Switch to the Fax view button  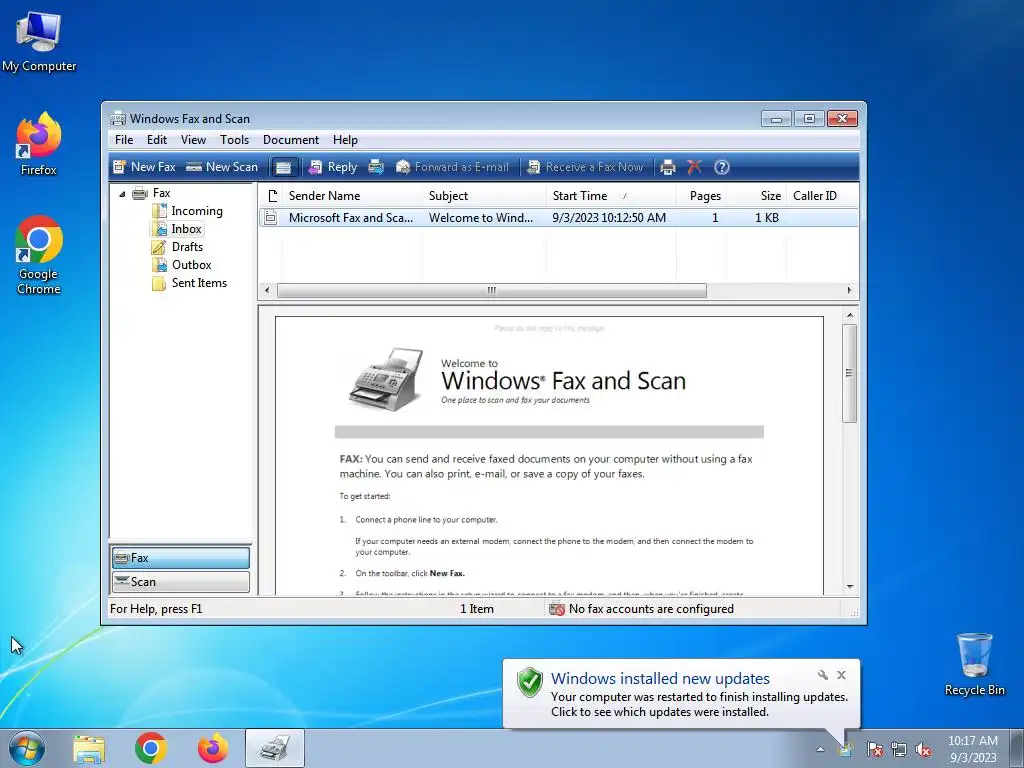pos(181,558)
